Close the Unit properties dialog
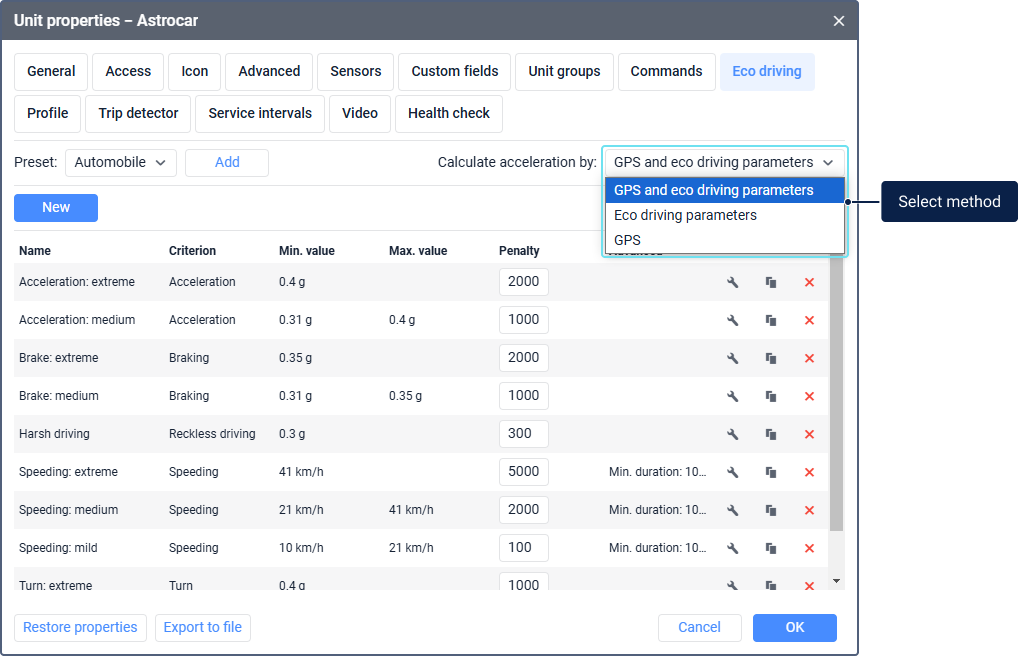Image resolution: width=1020 pixels, height=656 pixels. (838, 20)
